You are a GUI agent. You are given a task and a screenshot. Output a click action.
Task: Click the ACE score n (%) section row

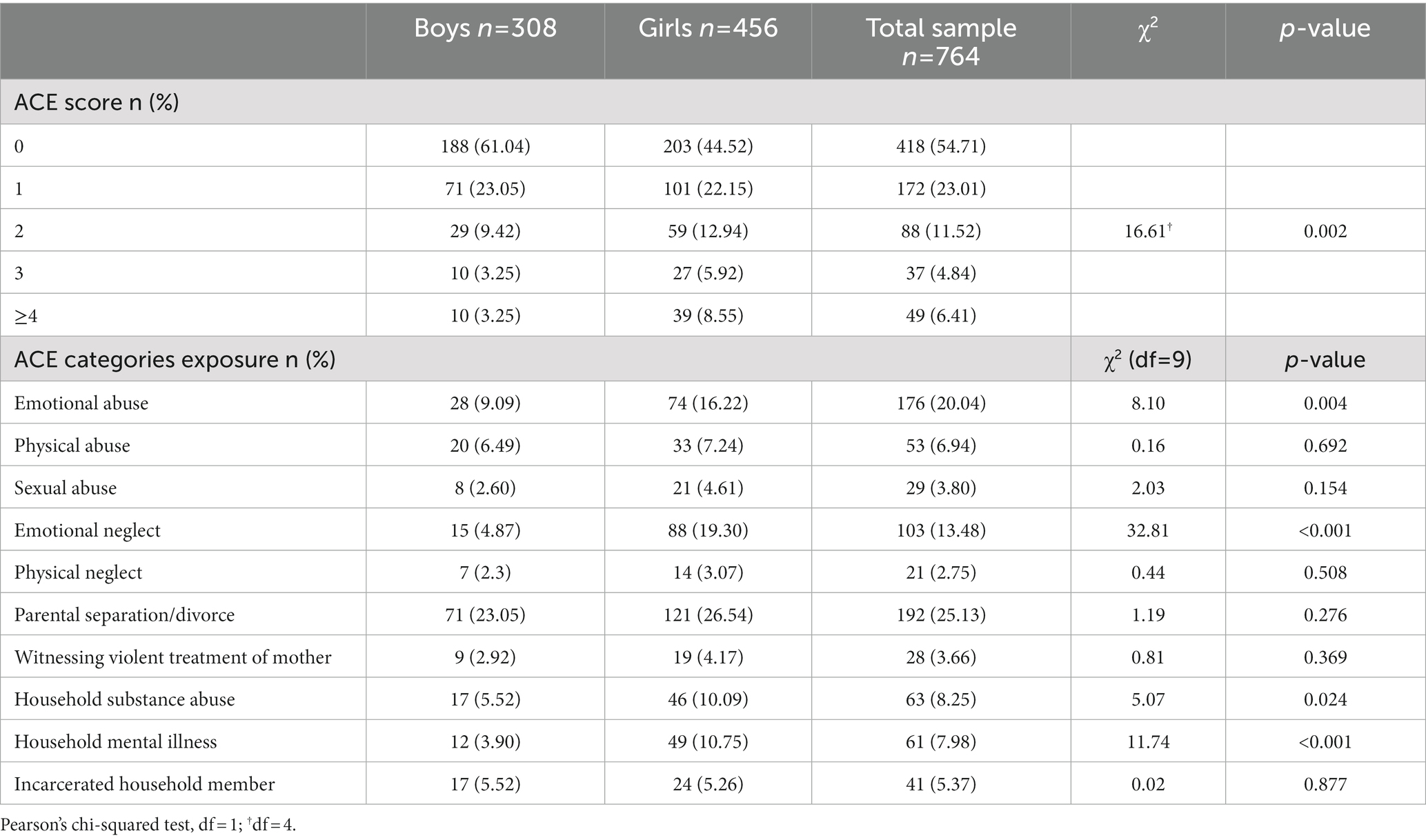coord(713,102)
